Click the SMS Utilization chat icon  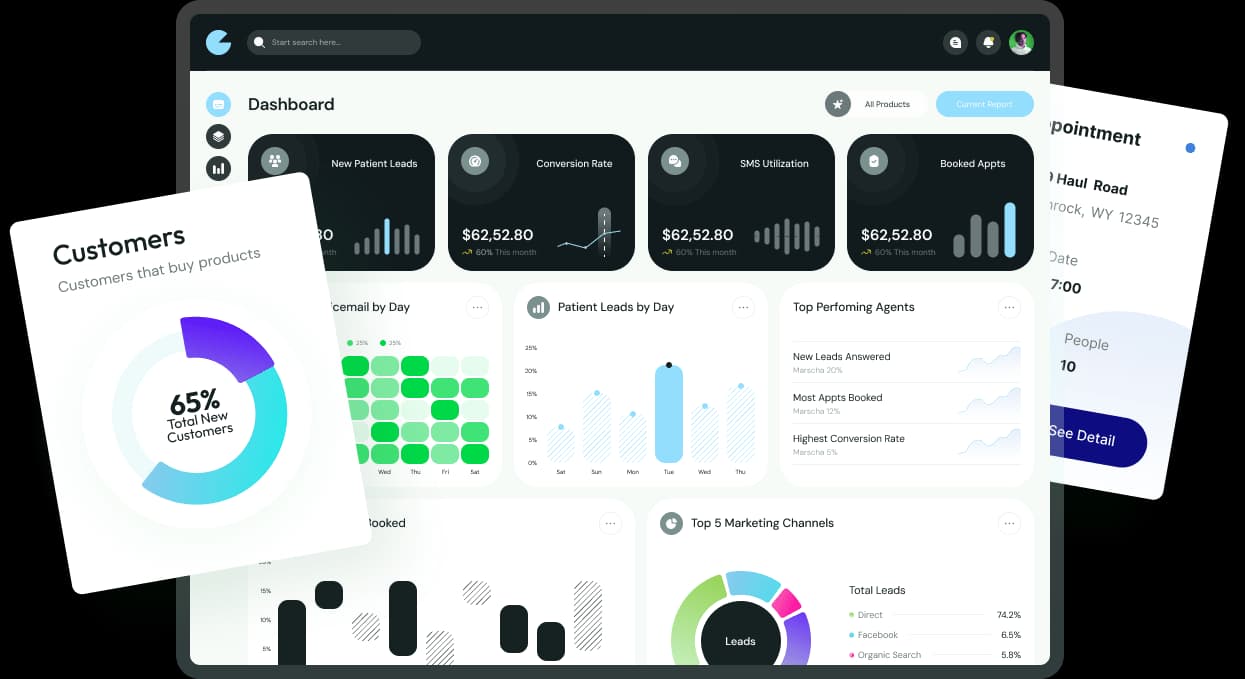pos(675,161)
